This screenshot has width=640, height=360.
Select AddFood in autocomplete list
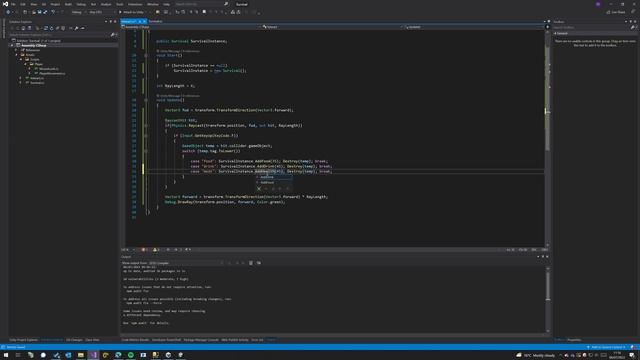[273, 182]
